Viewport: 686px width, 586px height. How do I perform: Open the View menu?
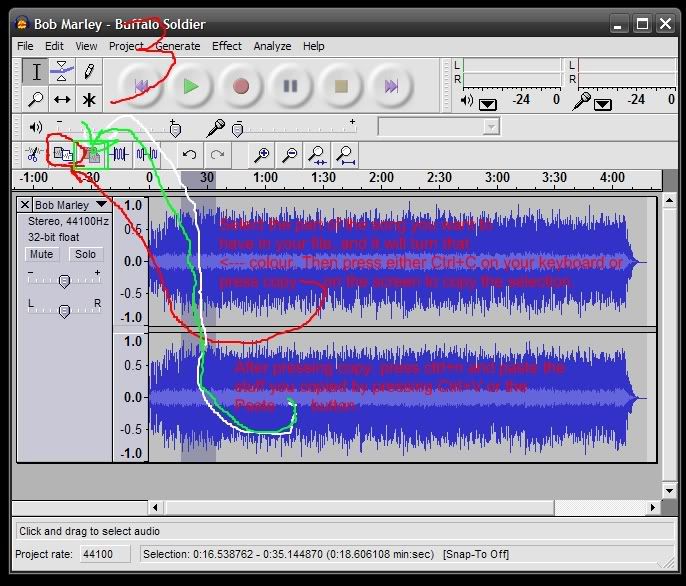point(86,46)
